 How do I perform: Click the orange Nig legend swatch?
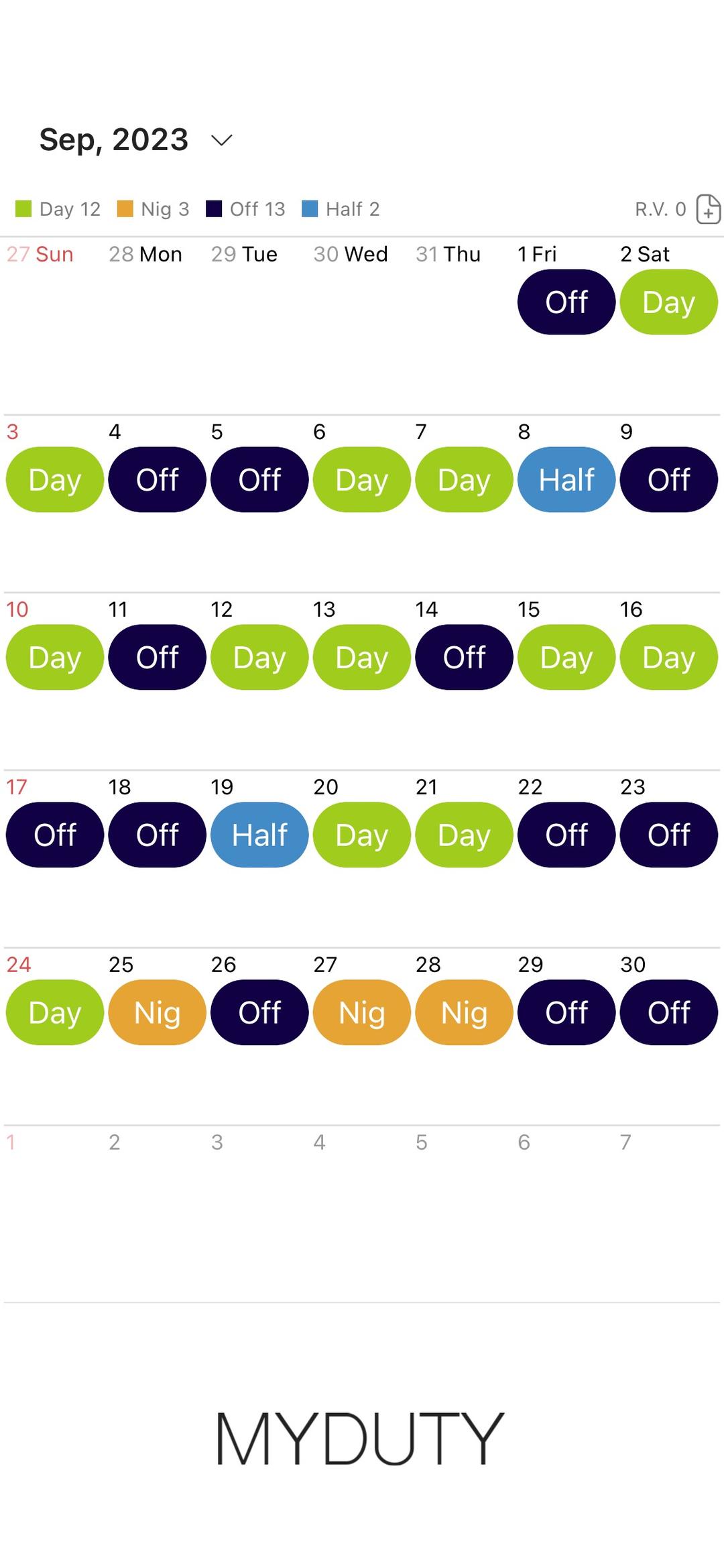(x=125, y=209)
